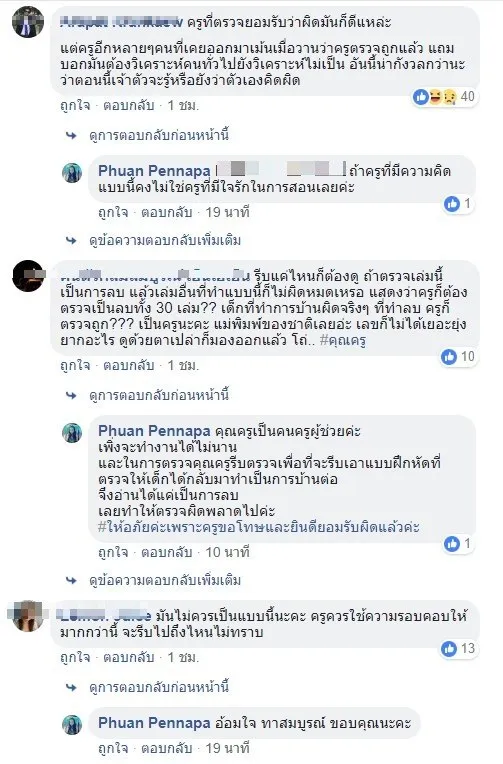Expand more replies below the 10 นาที reply
Screen dimensions: 503x764
(165, 580)
